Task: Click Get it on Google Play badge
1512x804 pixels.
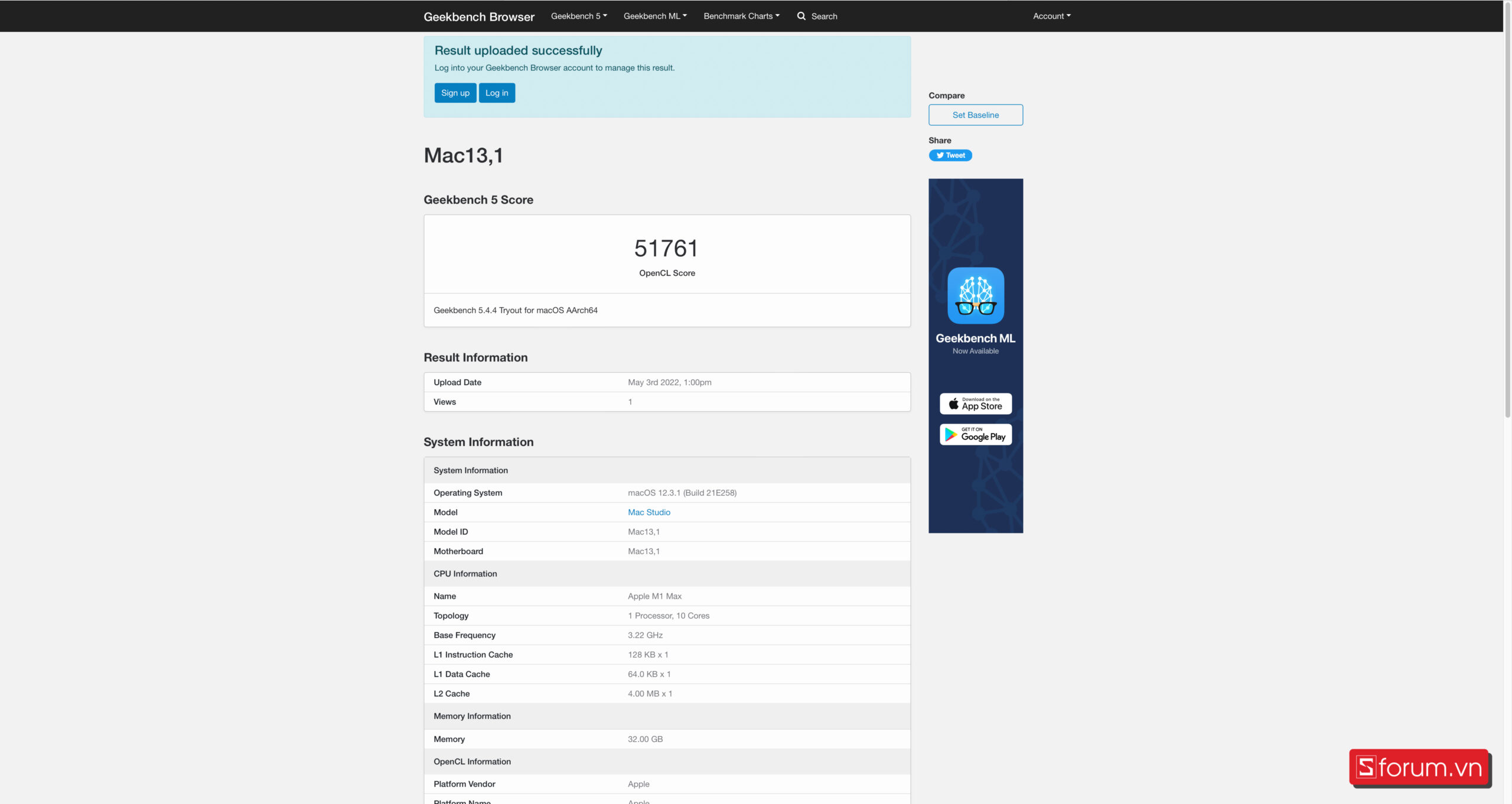Action: coord(976,434)
